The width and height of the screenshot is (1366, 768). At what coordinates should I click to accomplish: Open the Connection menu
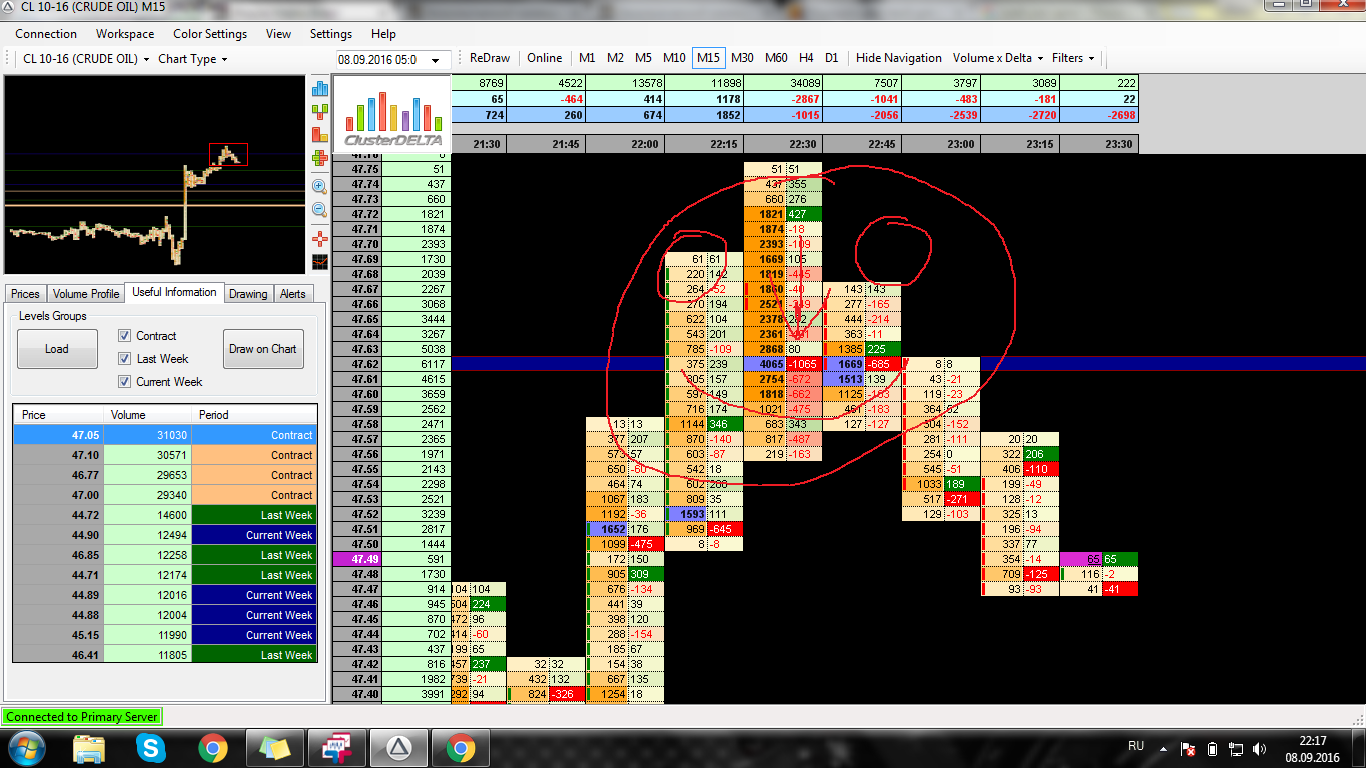click(46, 34)
